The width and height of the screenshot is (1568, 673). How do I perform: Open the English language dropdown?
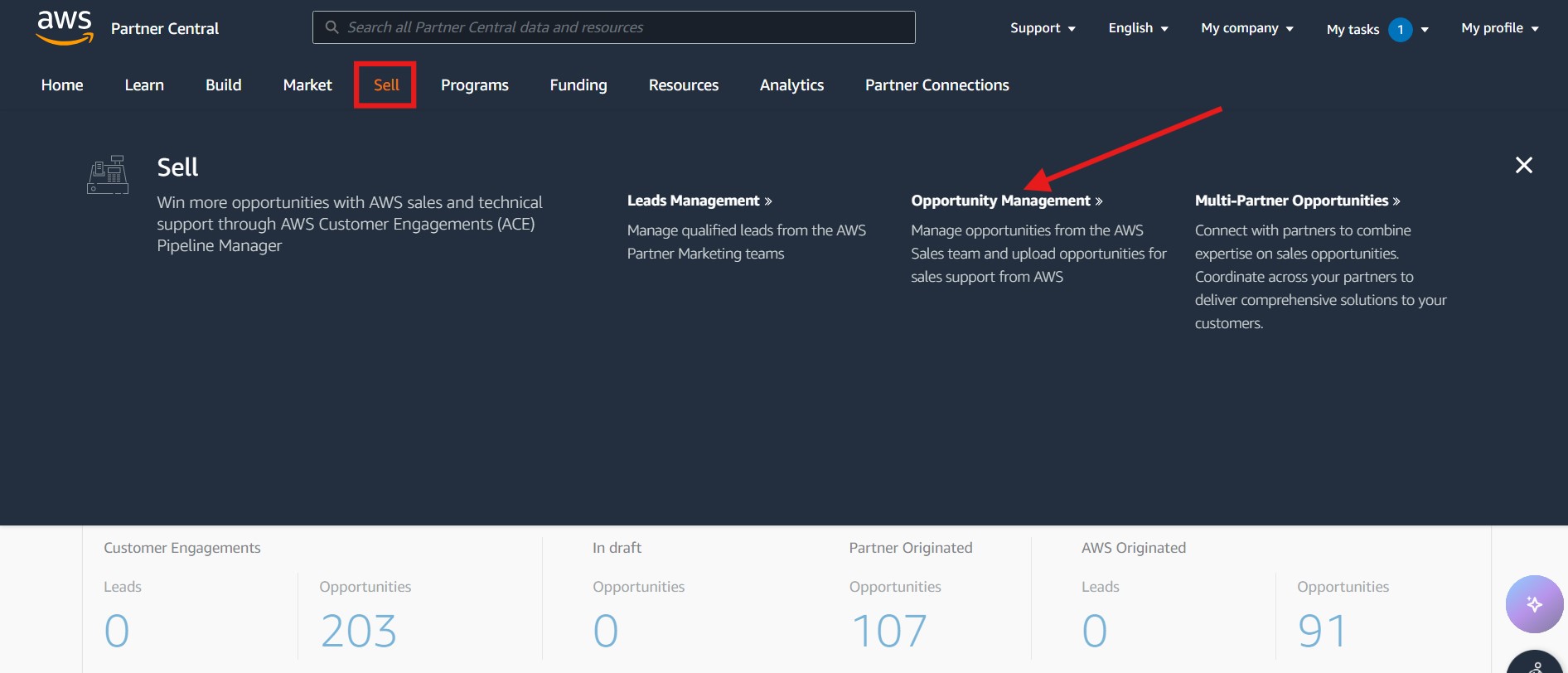(1138, 28)
